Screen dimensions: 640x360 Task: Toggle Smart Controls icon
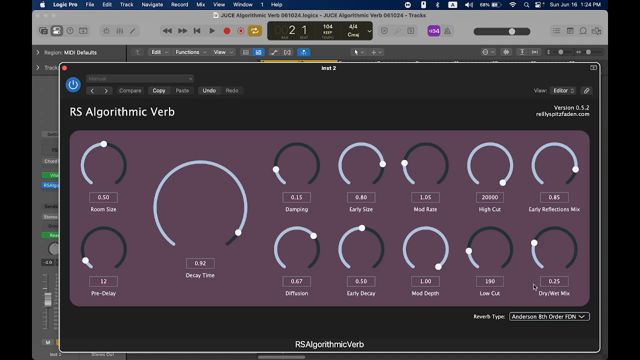(107, 31)
